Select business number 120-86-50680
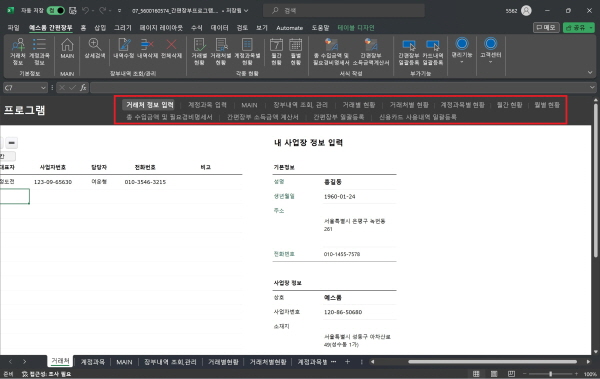Screen dimensions: 600x379 point(343,312)
